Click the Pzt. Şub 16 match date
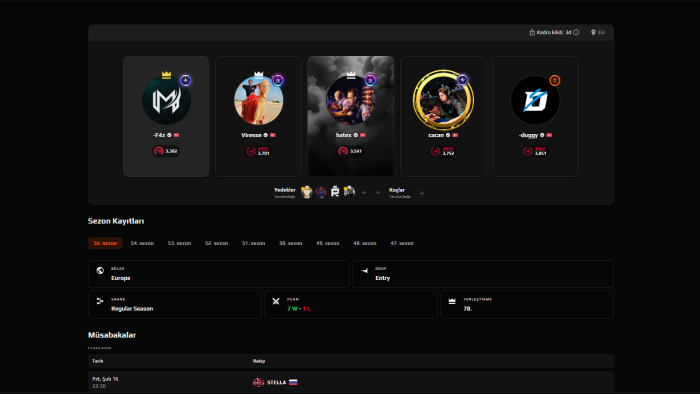 click(105, 379)
